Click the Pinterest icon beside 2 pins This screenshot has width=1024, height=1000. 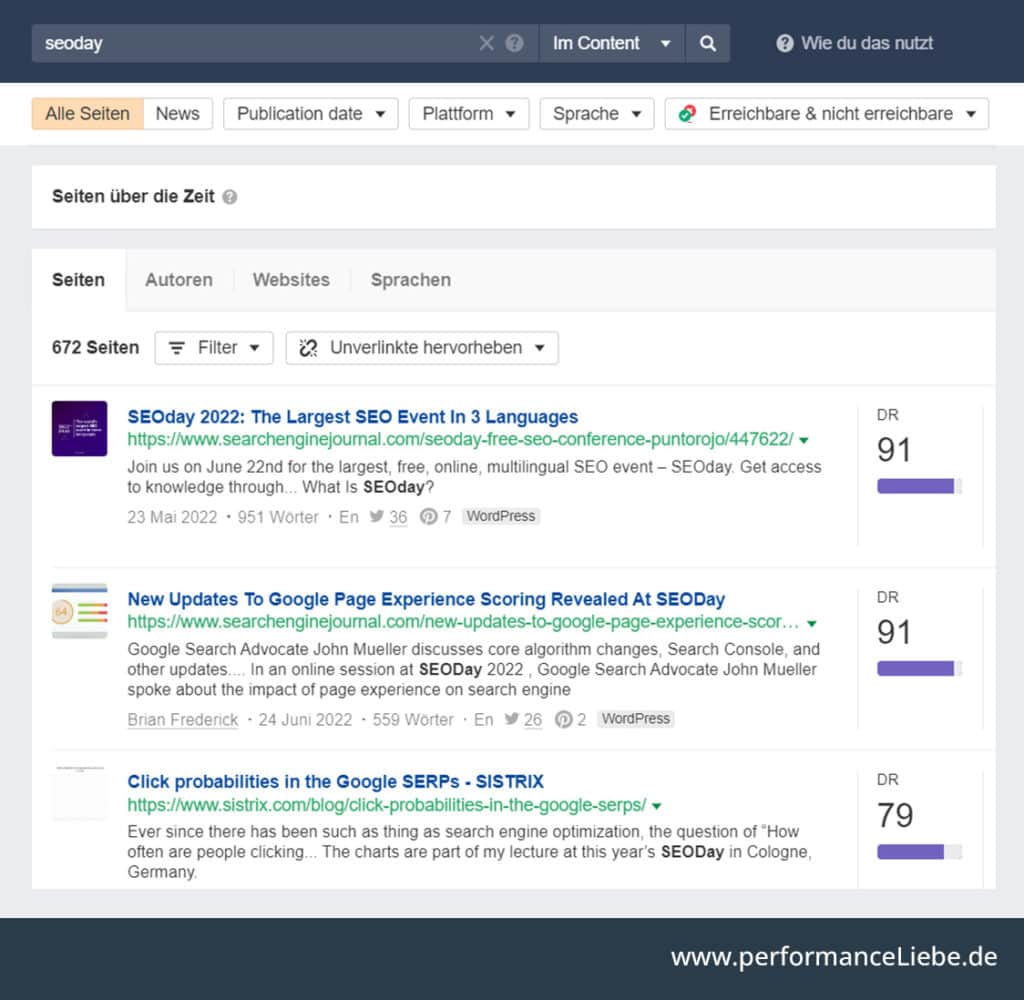pyautogui.click(x=563, y=719)
